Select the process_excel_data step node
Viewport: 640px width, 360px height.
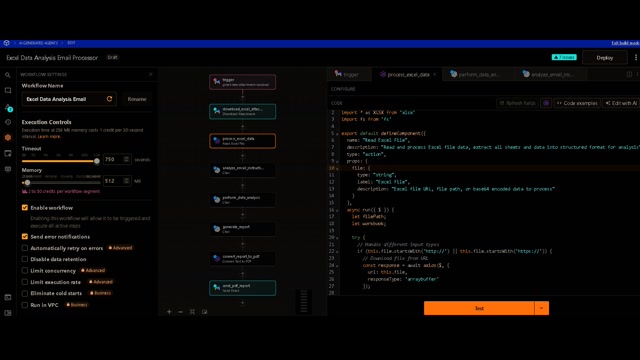tap(242, 141)
